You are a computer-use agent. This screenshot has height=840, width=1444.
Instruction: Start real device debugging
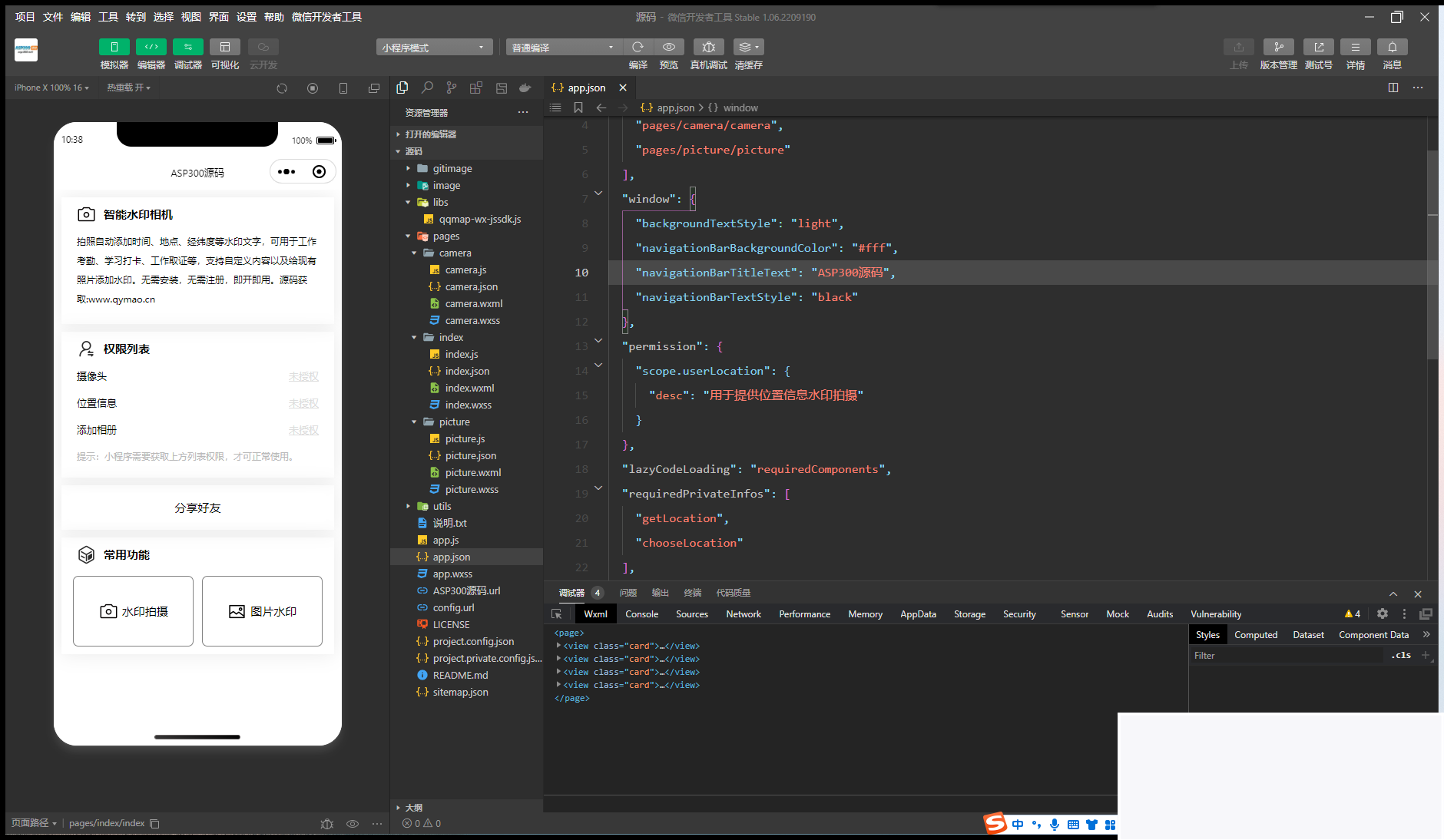[x=708, y=48]
